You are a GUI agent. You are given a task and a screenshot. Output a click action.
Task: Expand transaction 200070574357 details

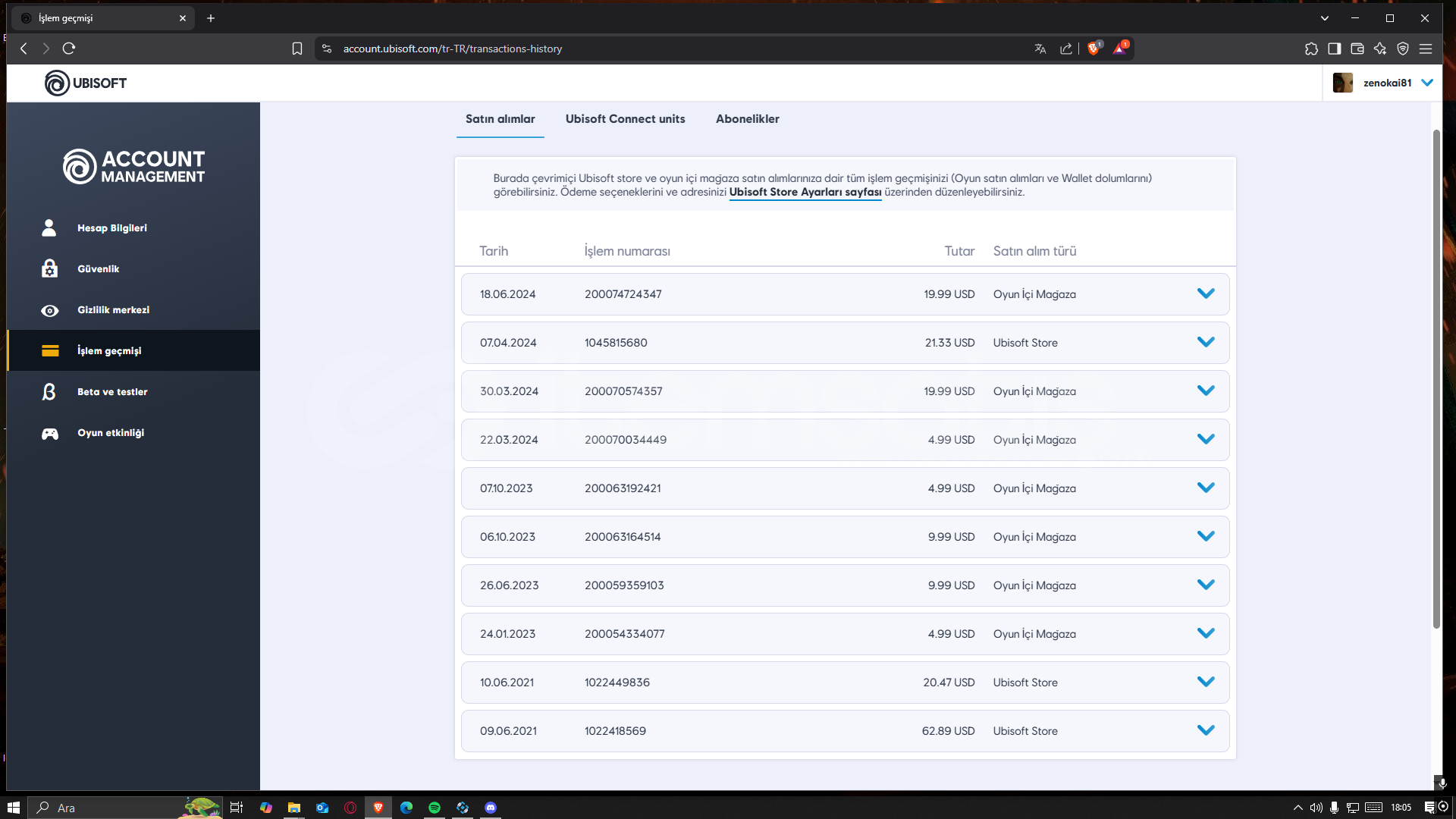[x=1206, y=391]
